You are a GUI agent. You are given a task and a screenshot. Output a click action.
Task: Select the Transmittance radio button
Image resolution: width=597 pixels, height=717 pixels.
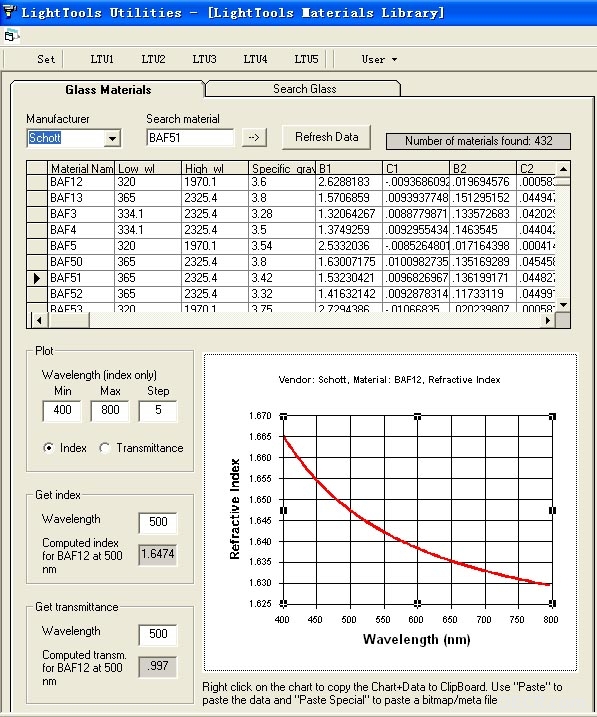point(104,448)
